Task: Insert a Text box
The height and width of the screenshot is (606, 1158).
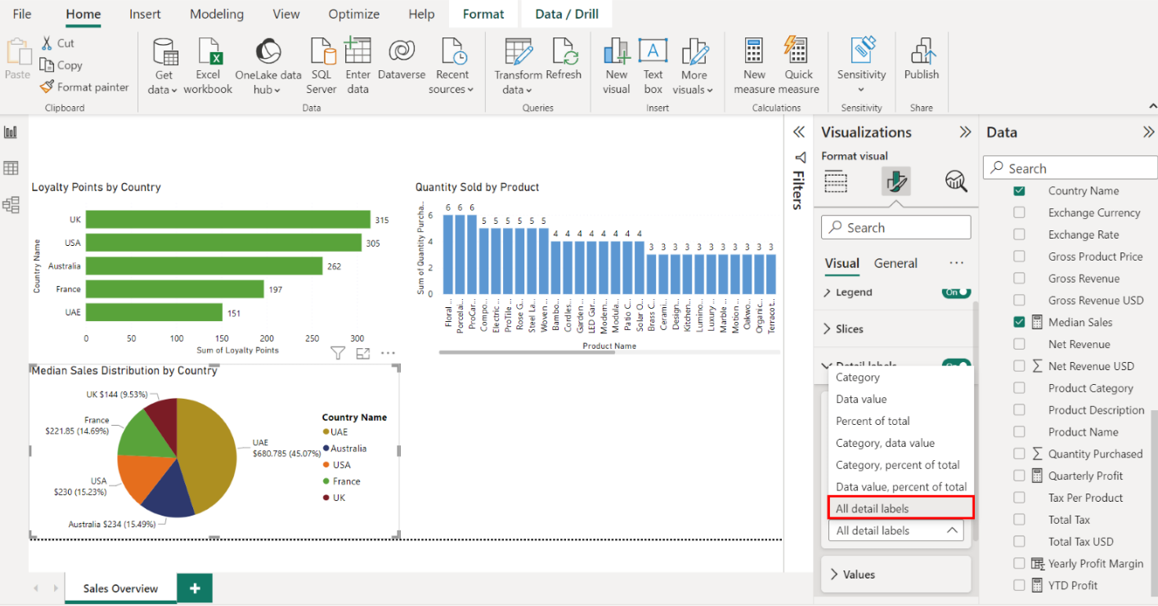Action: (653, 52)
